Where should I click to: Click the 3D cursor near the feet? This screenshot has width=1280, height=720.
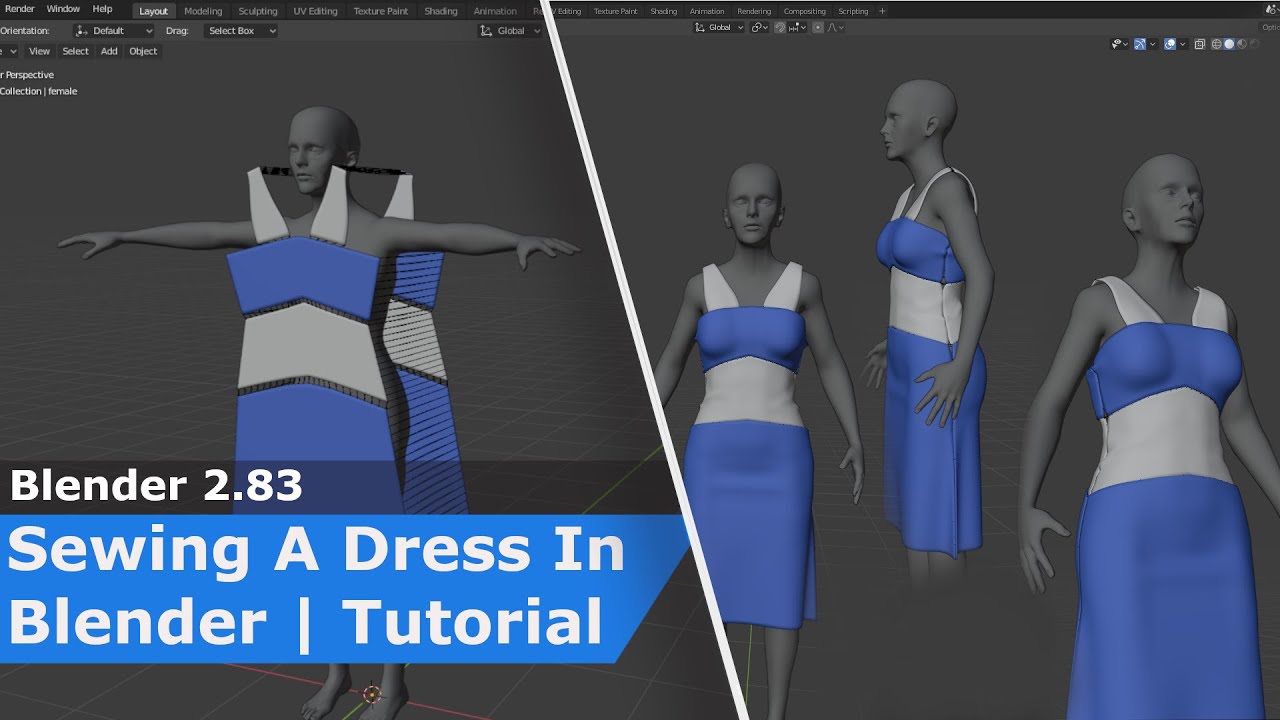point(372,694)
